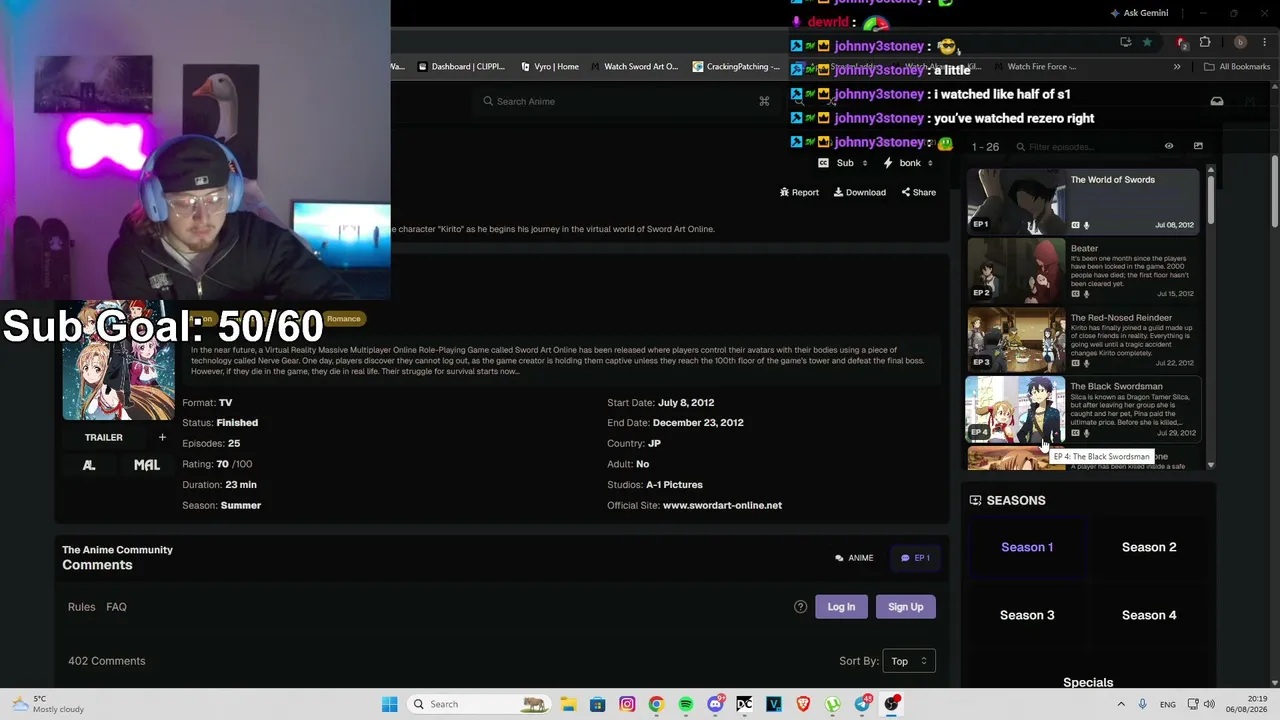The image size is (1280, 720).
Task: Open the bonk server selector
Action: (910, 163)
